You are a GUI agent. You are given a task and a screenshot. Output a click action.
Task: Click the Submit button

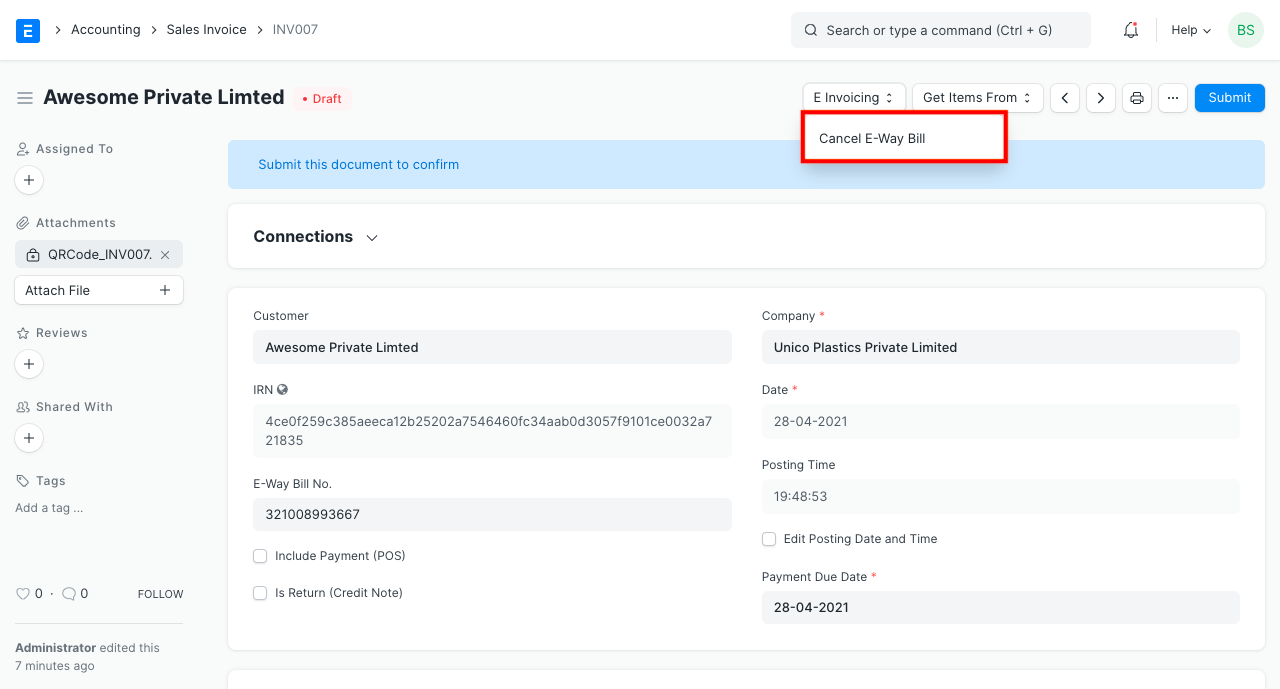1229,98
